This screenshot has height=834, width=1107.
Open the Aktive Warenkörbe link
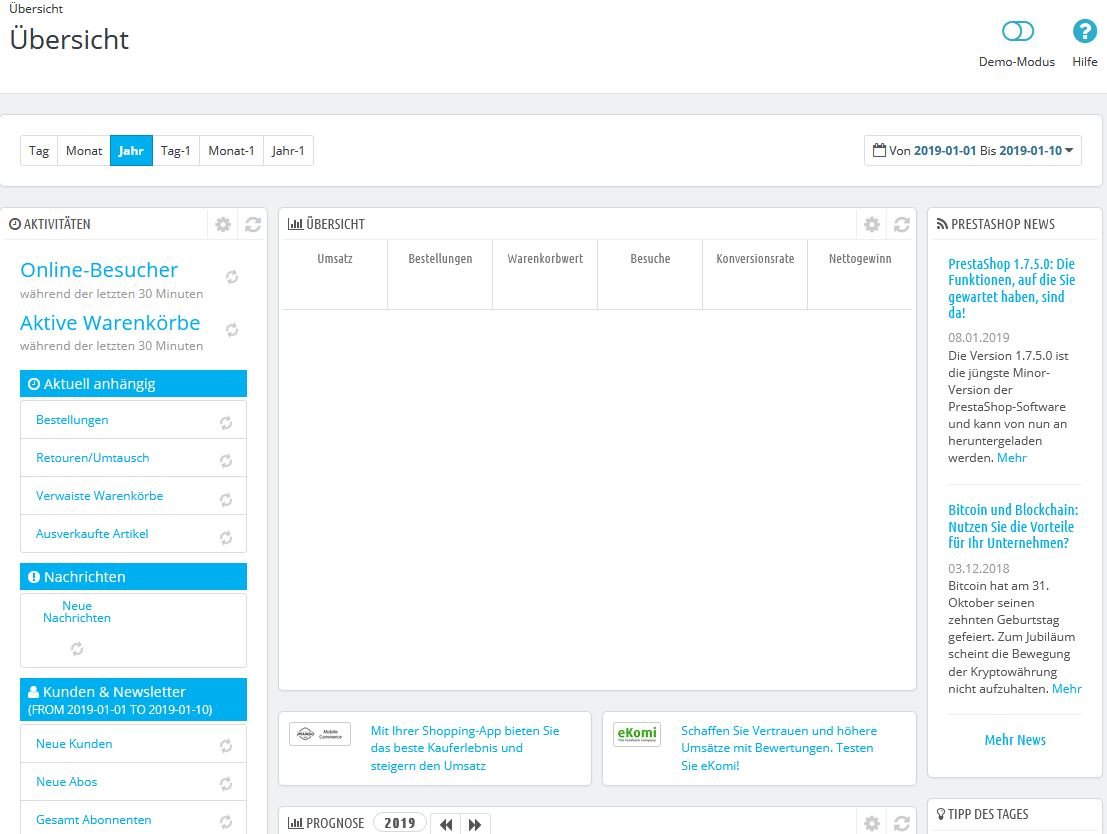110,323
